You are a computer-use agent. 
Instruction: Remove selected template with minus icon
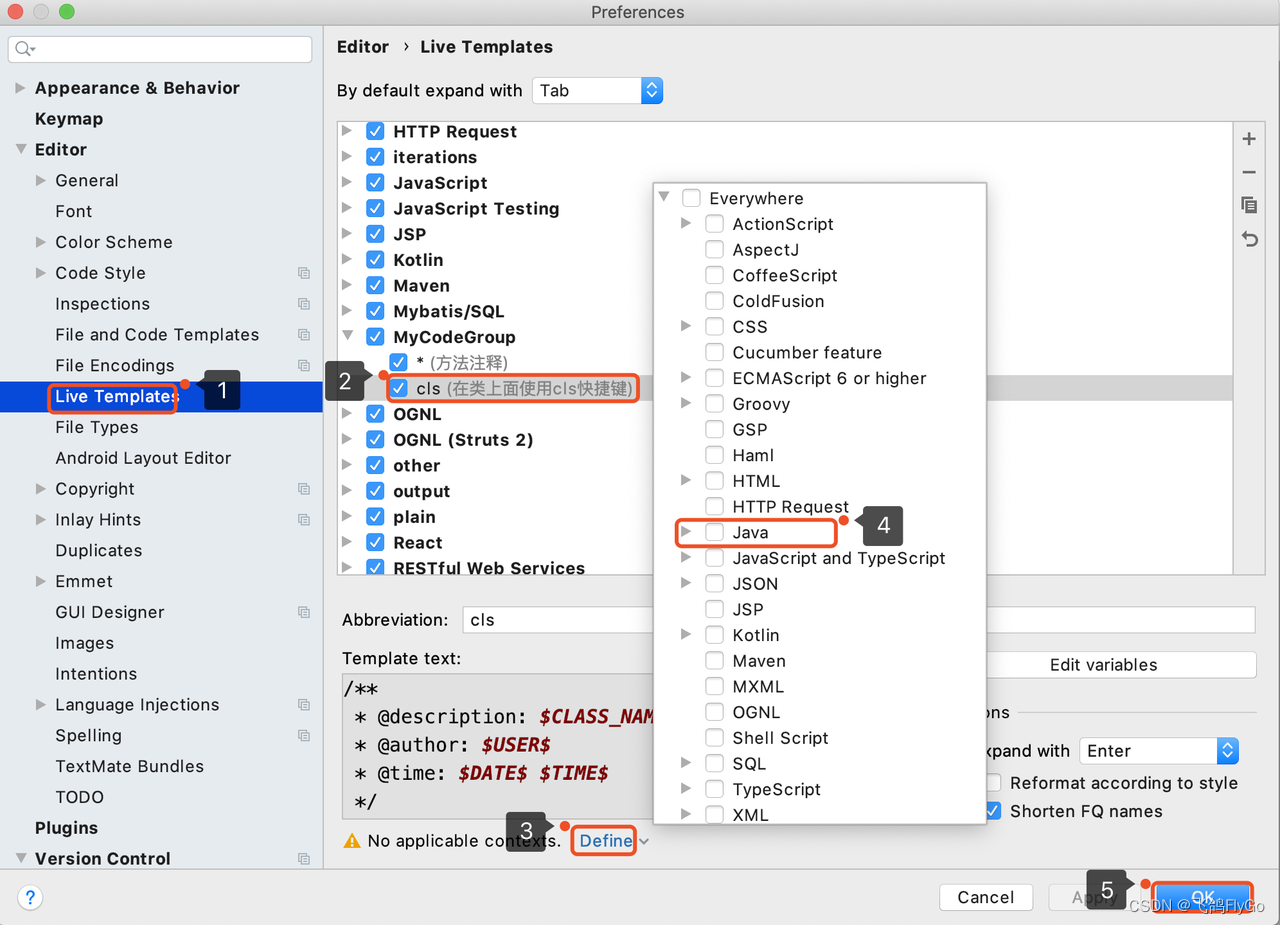(1249, 173)
